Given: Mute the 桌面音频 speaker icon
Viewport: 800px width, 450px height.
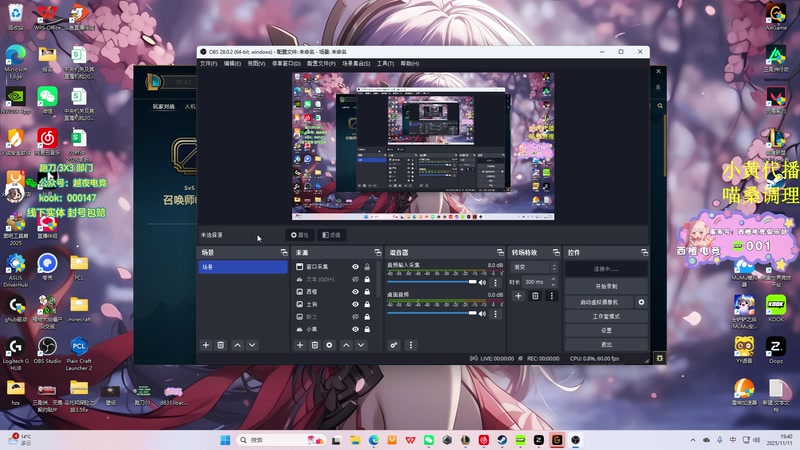Looking at the screenshot, I should click(482, 313).
